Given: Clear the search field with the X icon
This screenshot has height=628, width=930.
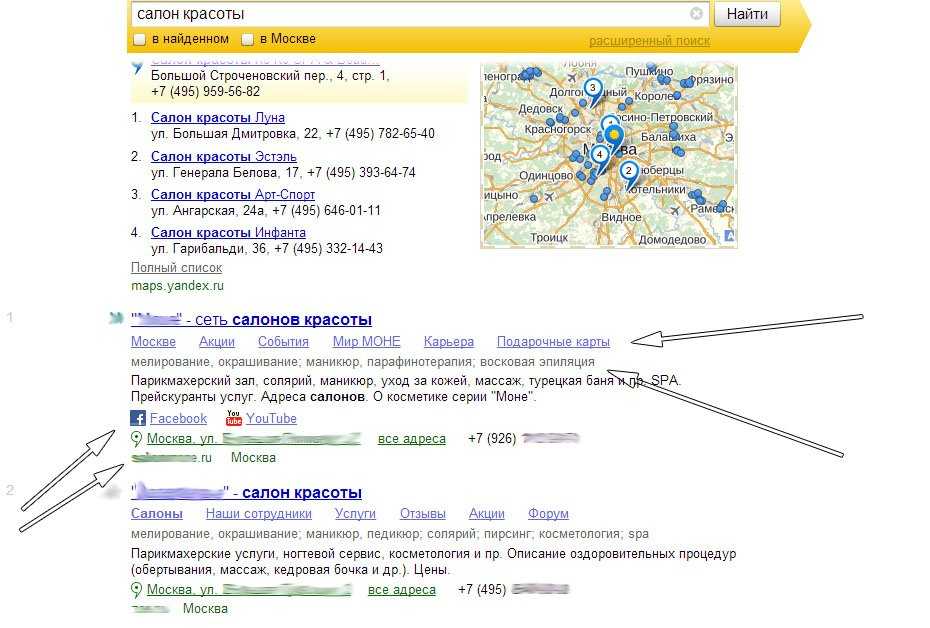Looking at the screenshot, I should [697, 14].
